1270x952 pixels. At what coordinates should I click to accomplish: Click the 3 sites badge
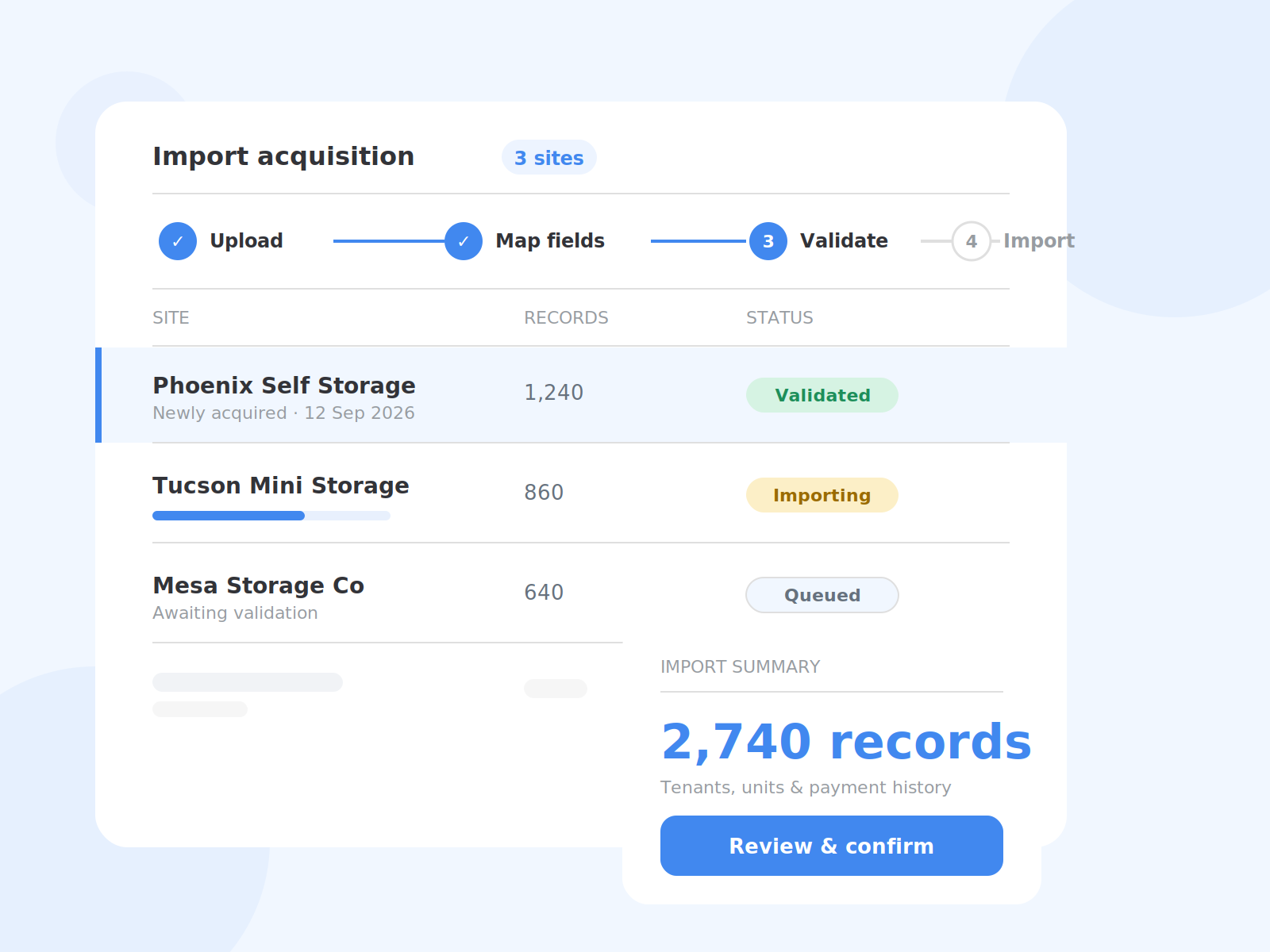click(549, 157)
